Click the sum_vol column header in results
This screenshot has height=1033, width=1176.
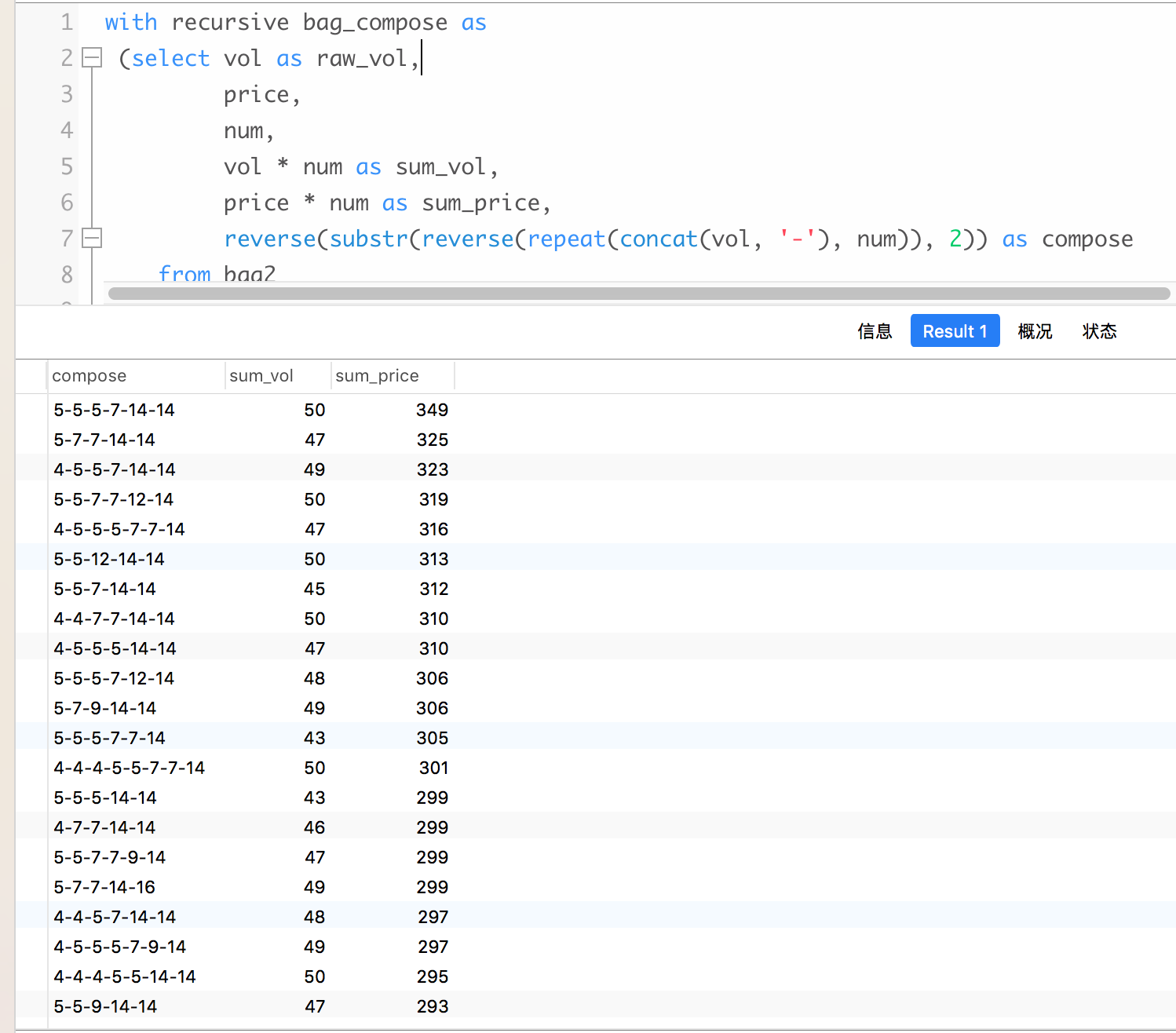point(278,376)
